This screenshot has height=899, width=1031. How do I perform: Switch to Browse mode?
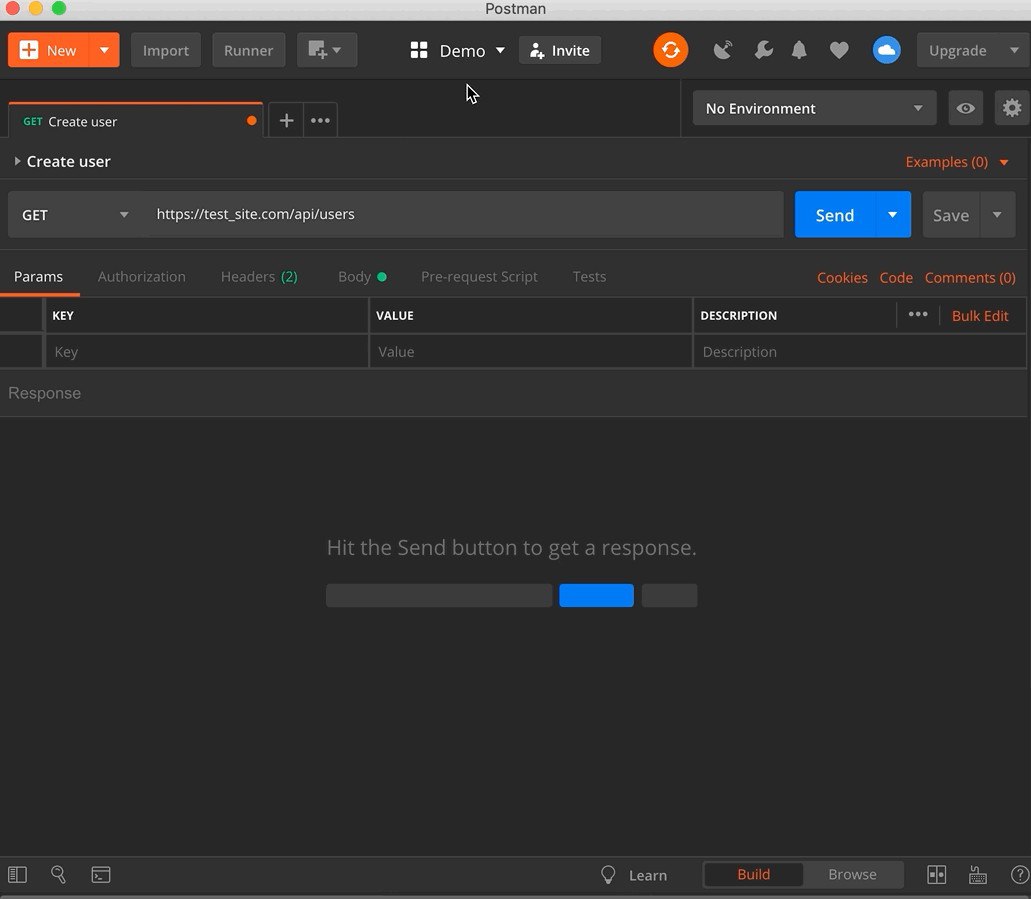[852, 874]
